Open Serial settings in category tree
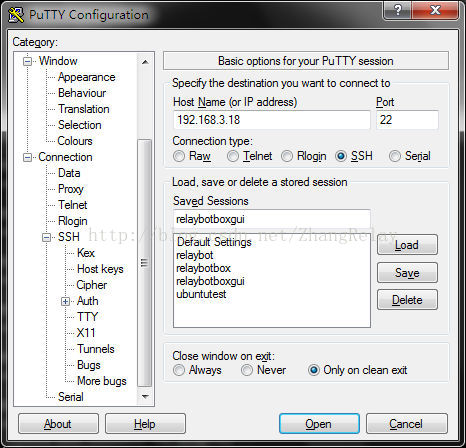 (x=71, y=397)
